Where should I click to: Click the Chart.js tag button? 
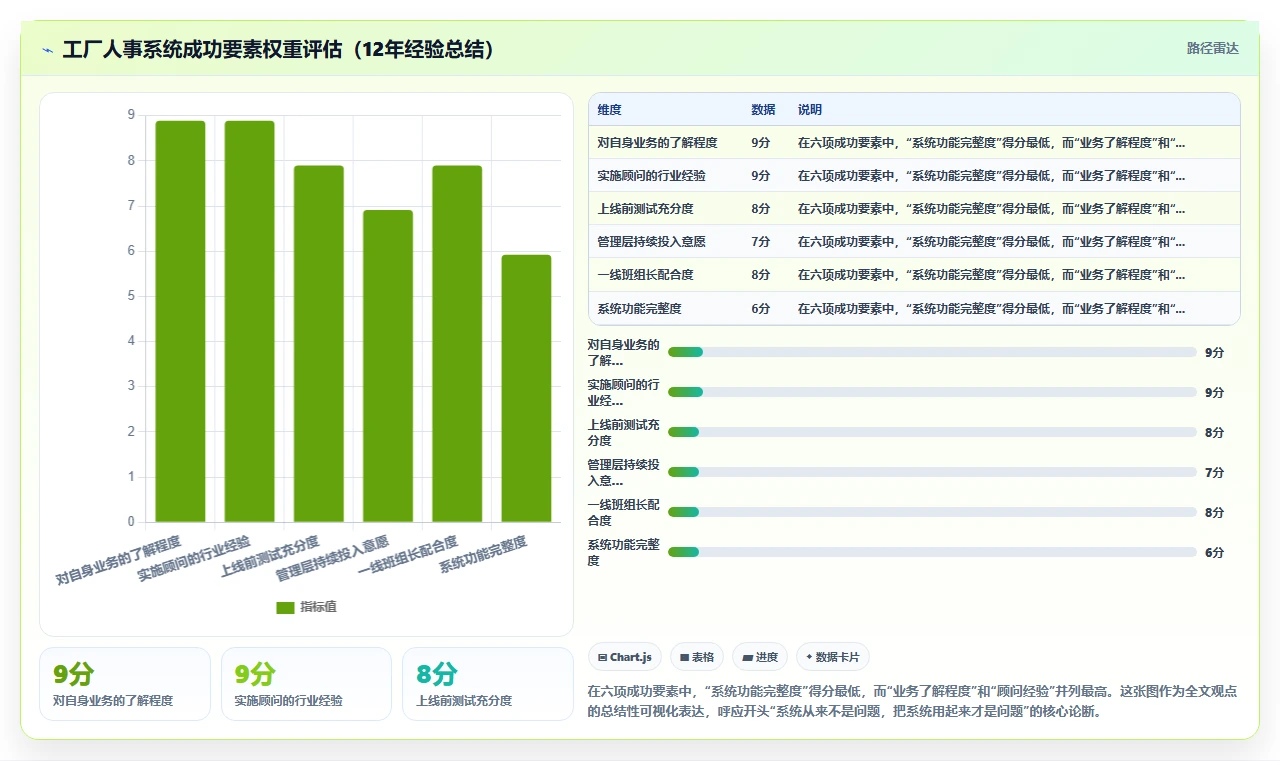coord(625,657)
